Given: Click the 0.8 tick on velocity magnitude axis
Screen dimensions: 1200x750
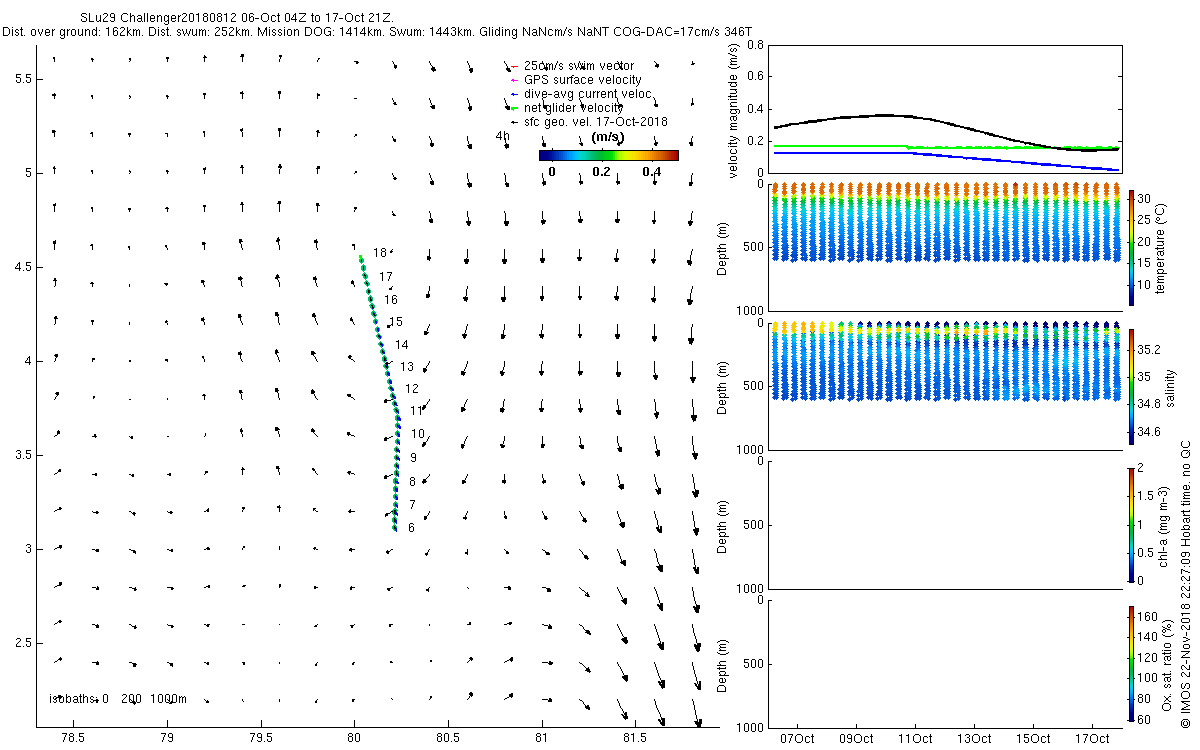Looking at the screenshot, I should (756, 46).
